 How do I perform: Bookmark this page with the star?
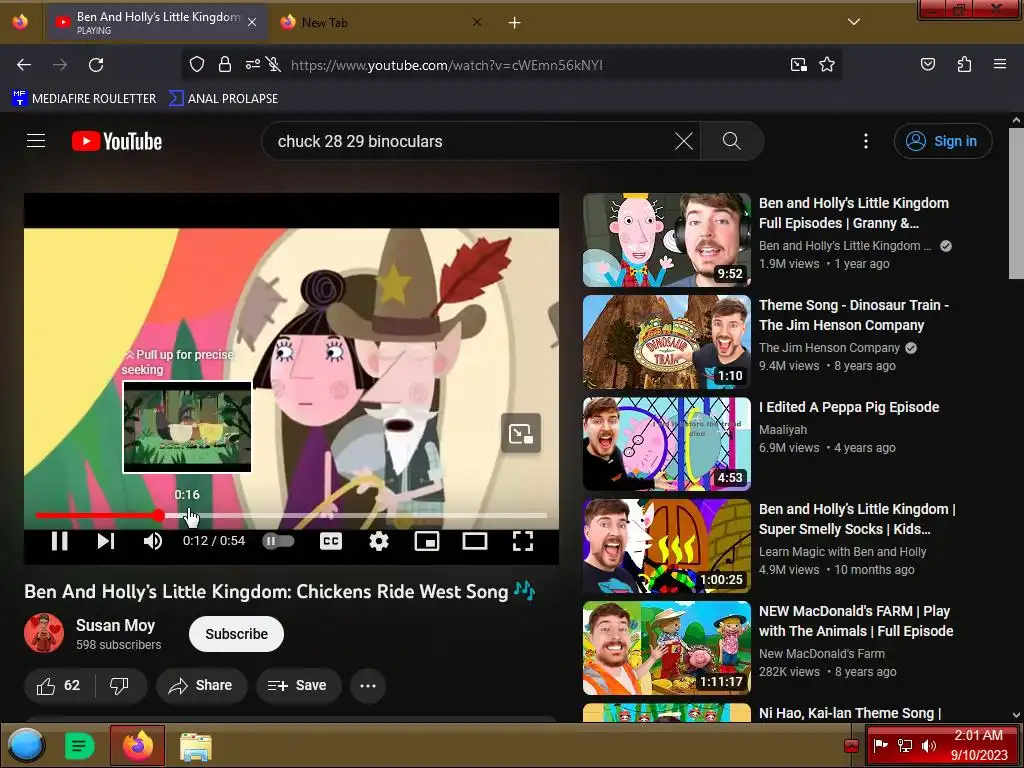point(827,64)
